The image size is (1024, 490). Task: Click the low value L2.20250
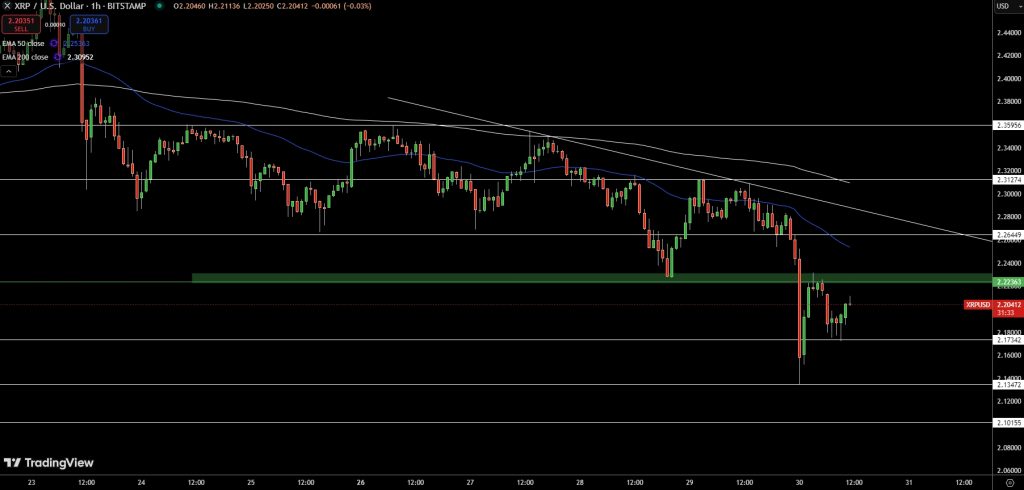point(257,5)
